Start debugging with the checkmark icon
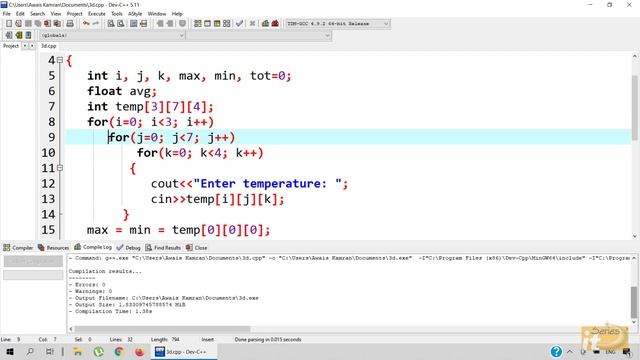This screenshot has height=360, width=640. click(x=240, y=24)
